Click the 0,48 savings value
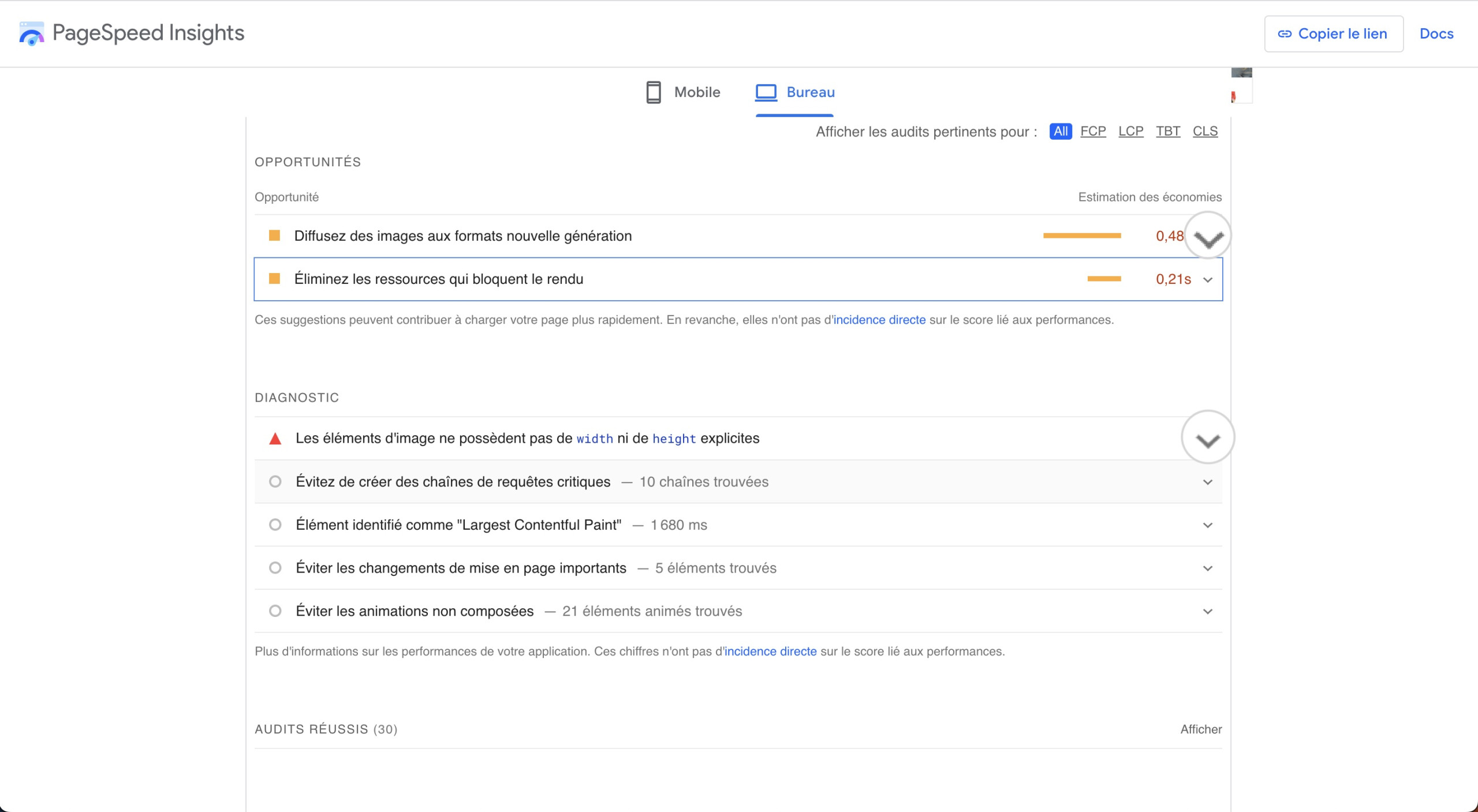This screenshot has width=1478, height=812. tap(1170, 236)
